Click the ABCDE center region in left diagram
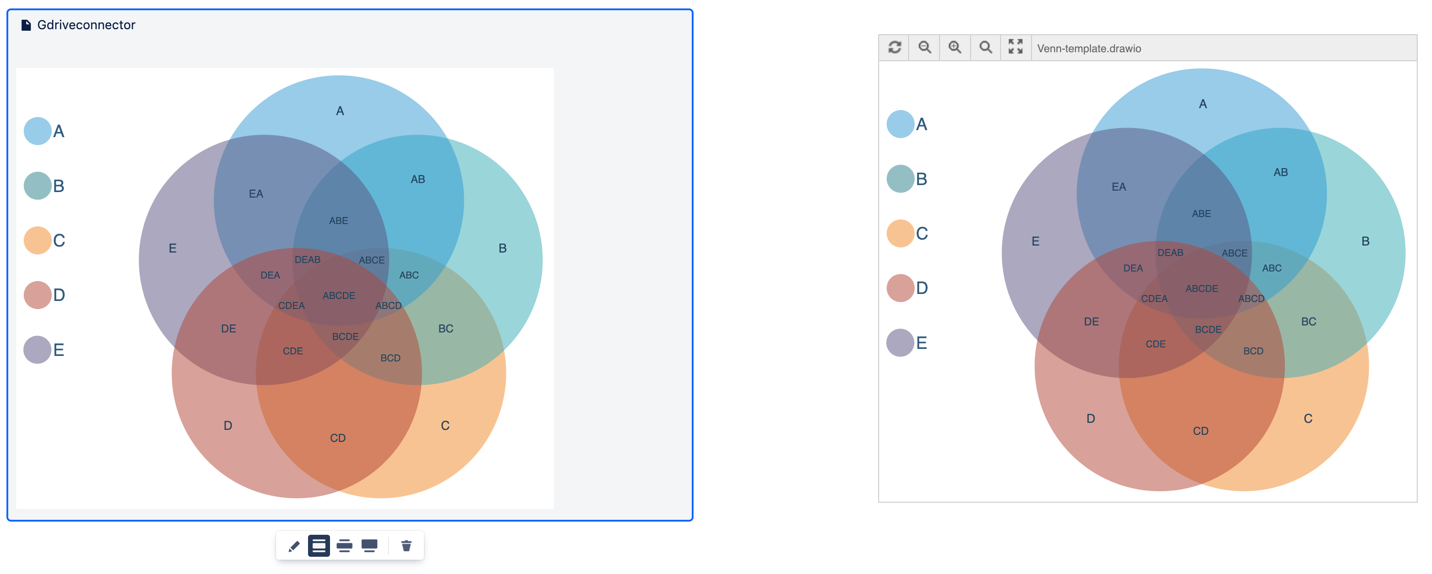This screenshot has height=574, width=1432. pyautogui.click(x=339, y=296)
